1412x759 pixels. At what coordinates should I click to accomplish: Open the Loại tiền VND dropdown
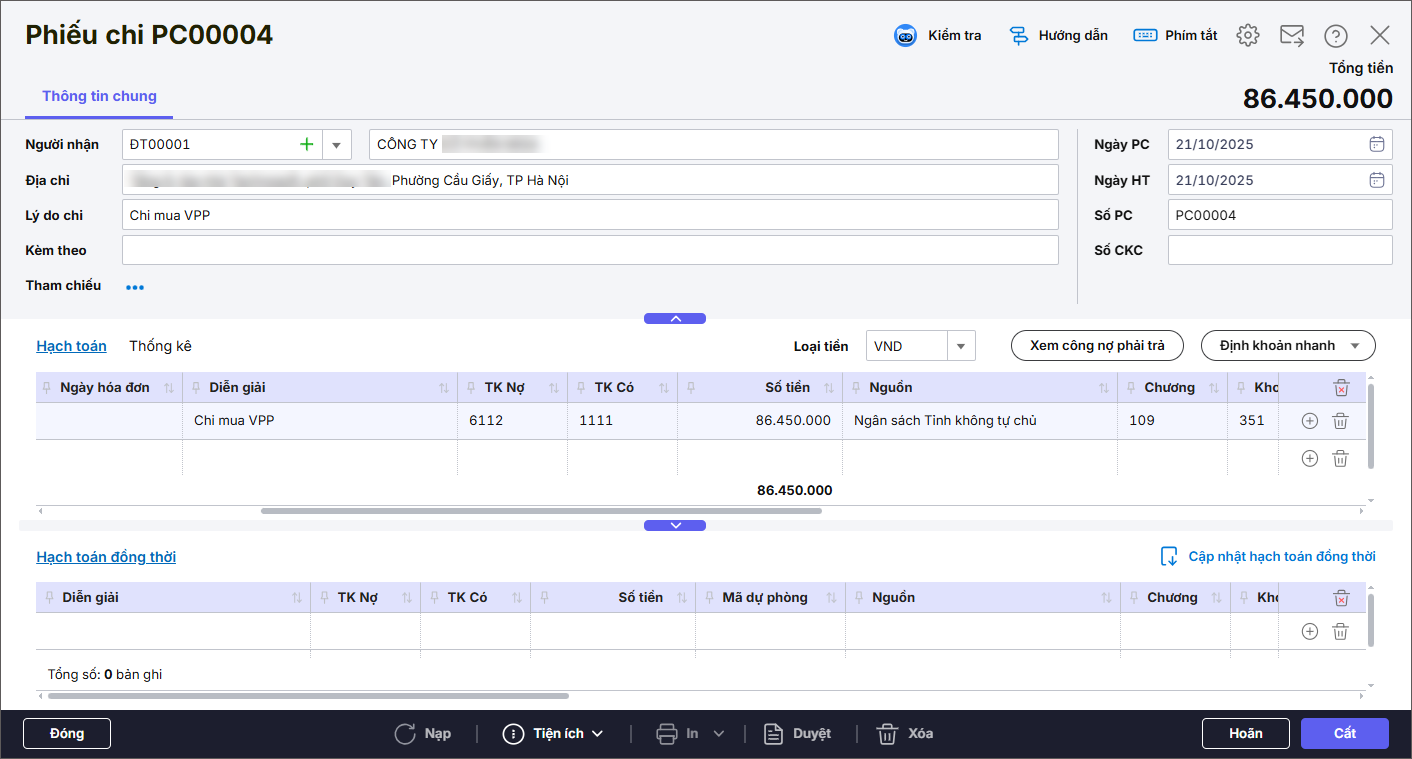(x=960, y=346)
